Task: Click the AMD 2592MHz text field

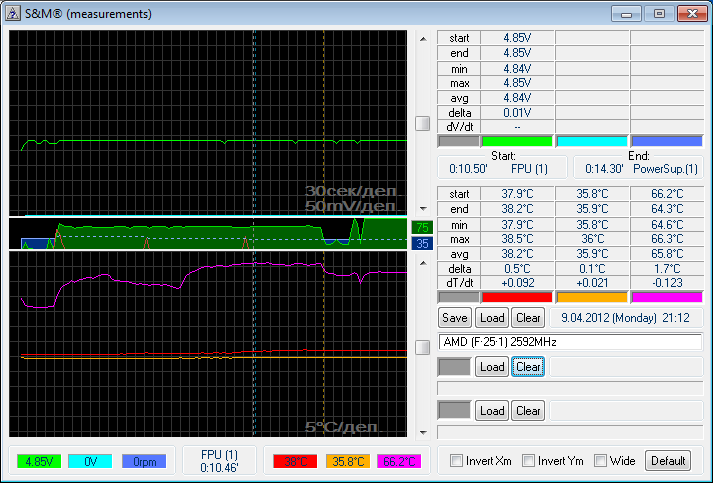Action: click(x=570, y=342)
